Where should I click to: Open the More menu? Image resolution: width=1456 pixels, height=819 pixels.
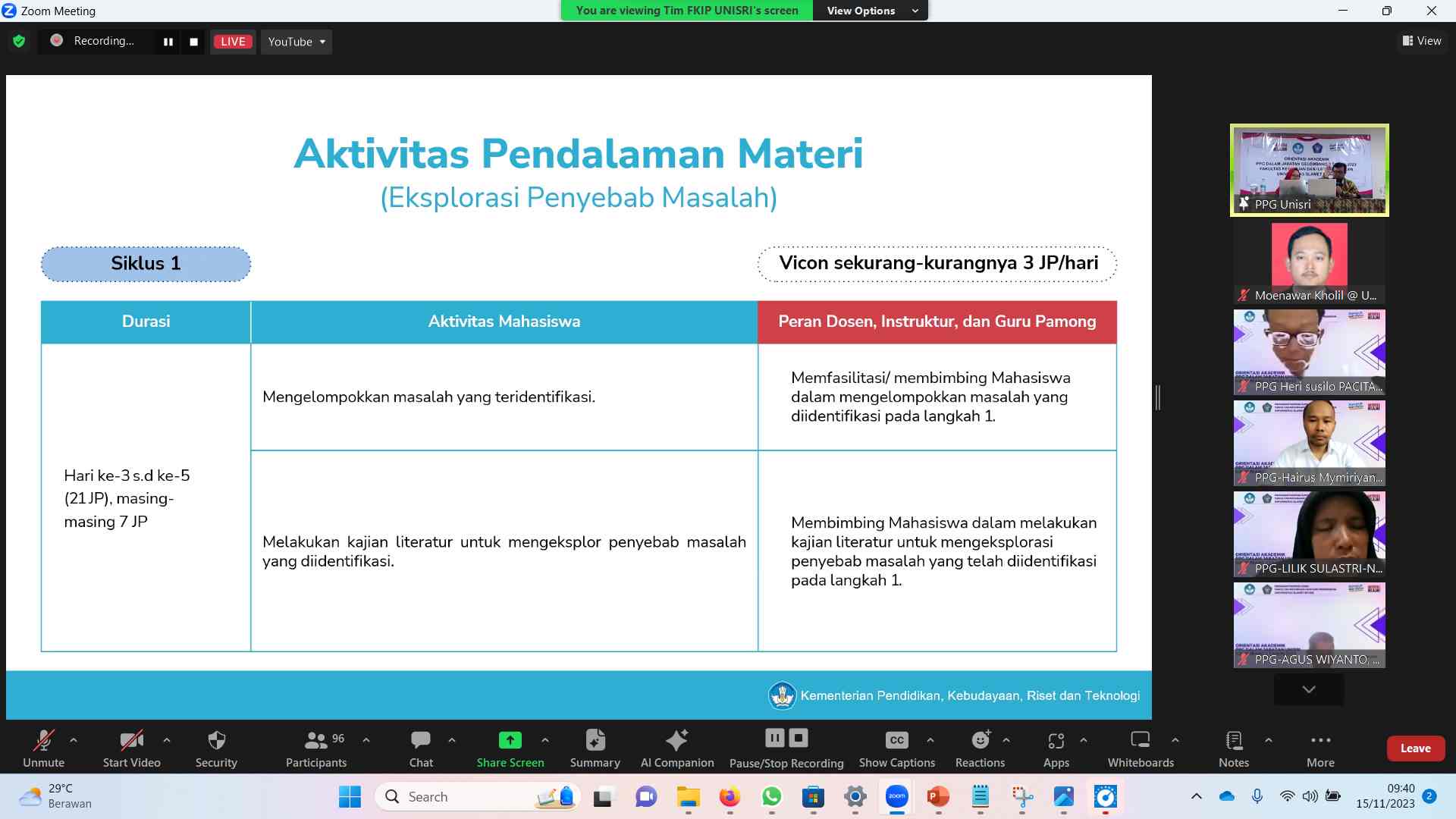tap(1320, 748)
